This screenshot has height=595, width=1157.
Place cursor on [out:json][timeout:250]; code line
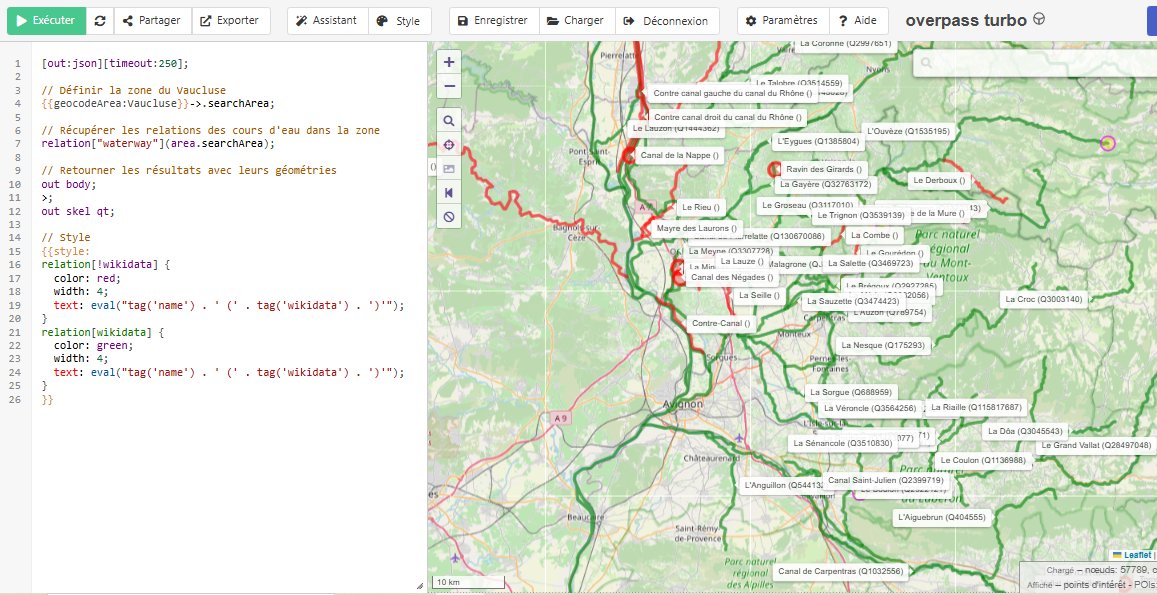[x=115, y=63]
